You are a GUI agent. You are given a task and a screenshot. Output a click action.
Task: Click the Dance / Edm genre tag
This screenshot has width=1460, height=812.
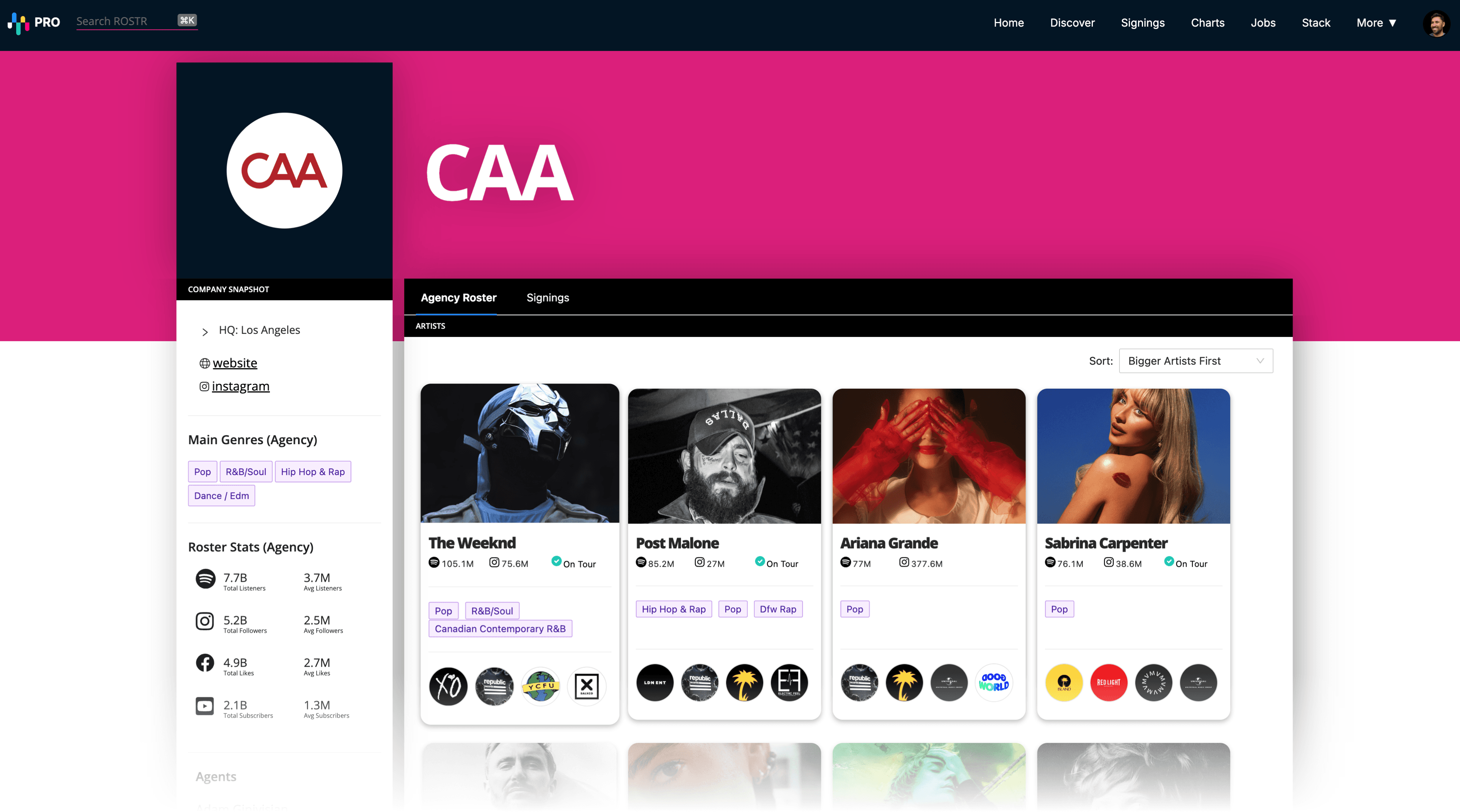coord(221,495)
